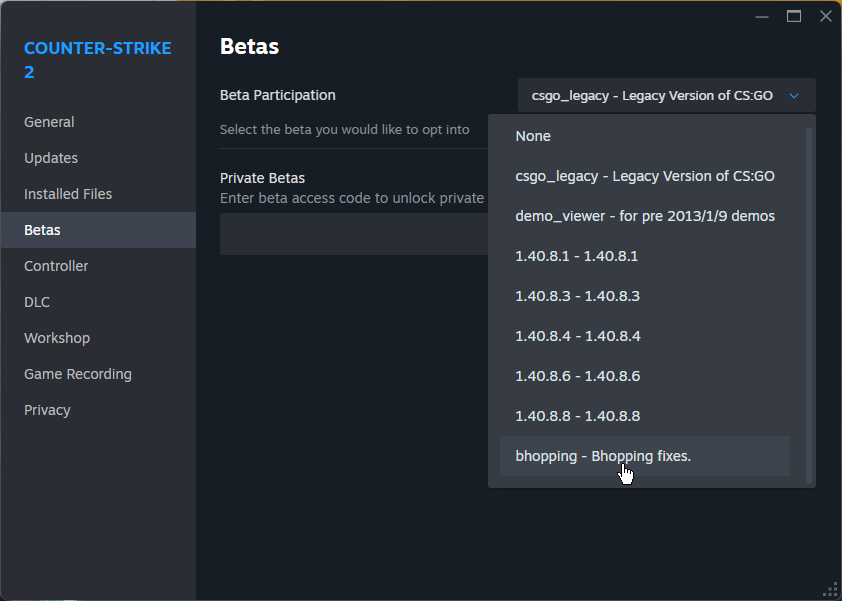This screenshot has height=601, width=842.
Task: Go to the Game Recording section
Action: point(98,374)
